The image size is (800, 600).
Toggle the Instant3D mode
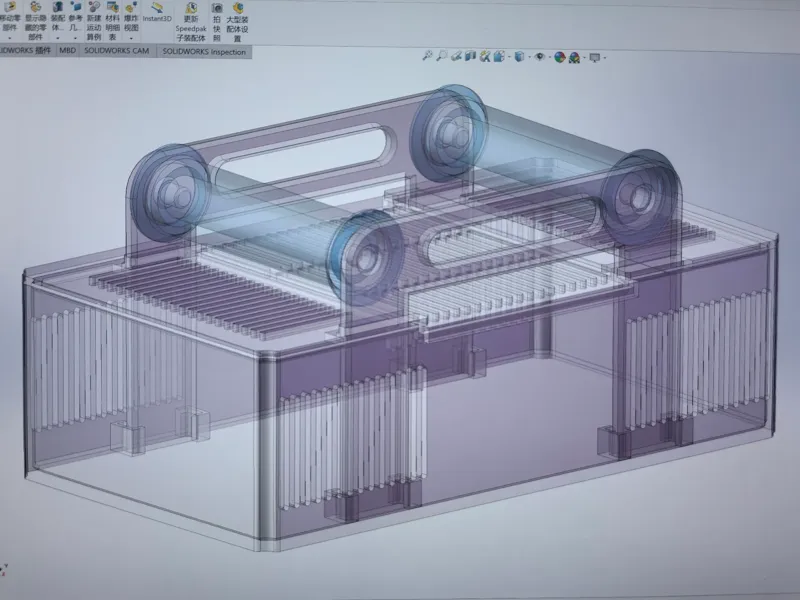click(157, 13)
